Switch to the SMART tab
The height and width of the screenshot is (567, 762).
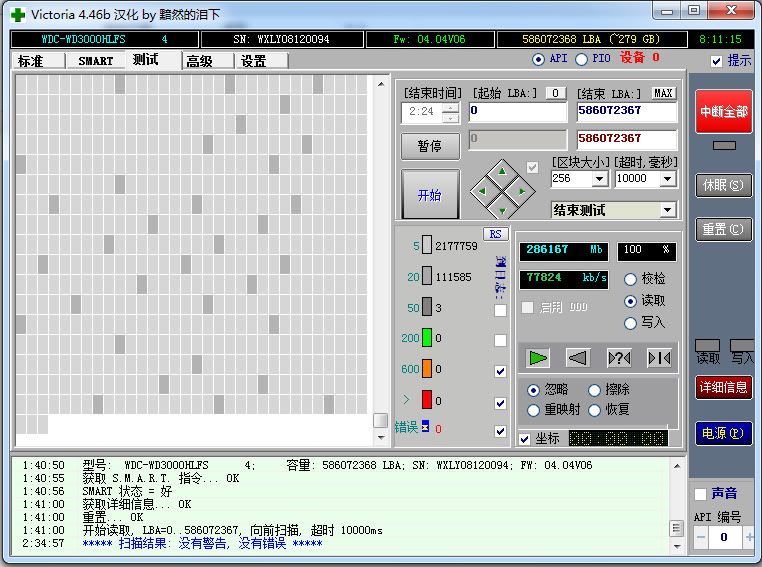[96, 60]
